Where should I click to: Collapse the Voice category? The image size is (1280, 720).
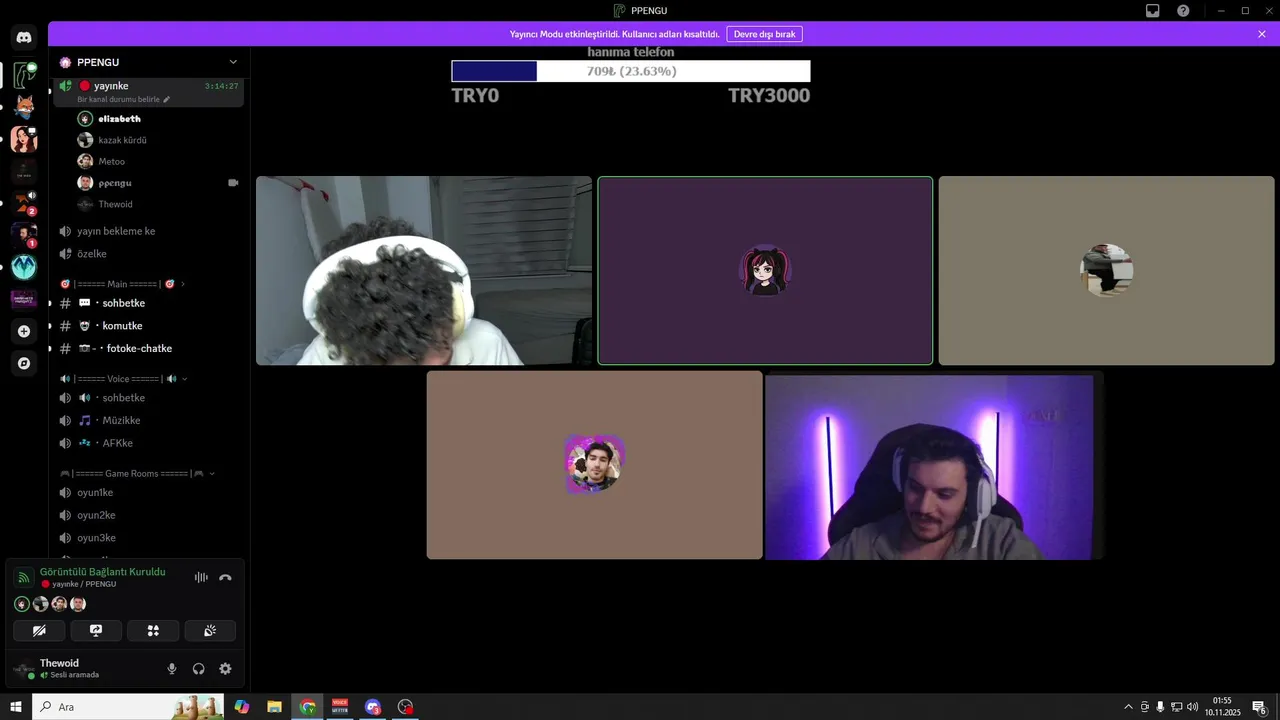[124, 379]
